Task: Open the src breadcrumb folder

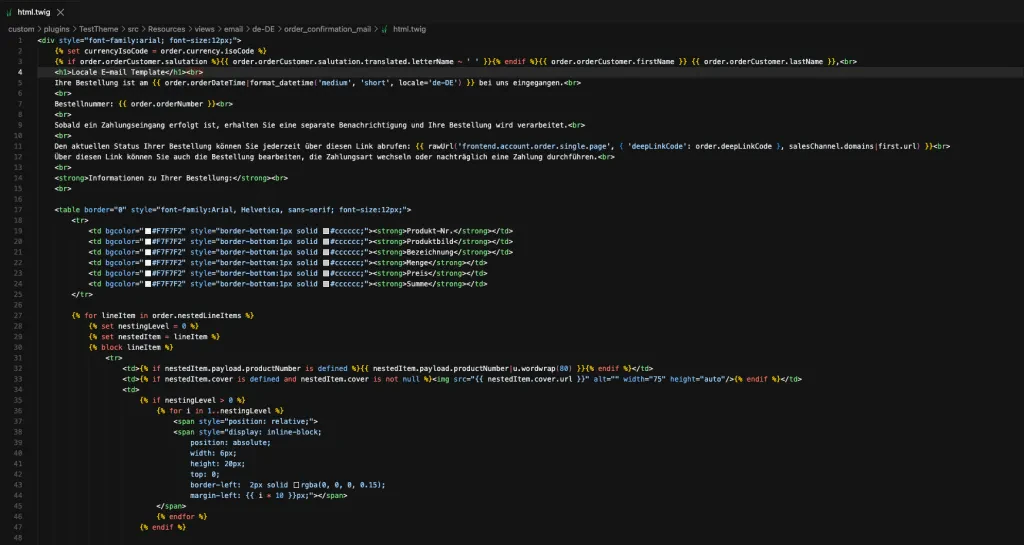Action: [133, 29]
